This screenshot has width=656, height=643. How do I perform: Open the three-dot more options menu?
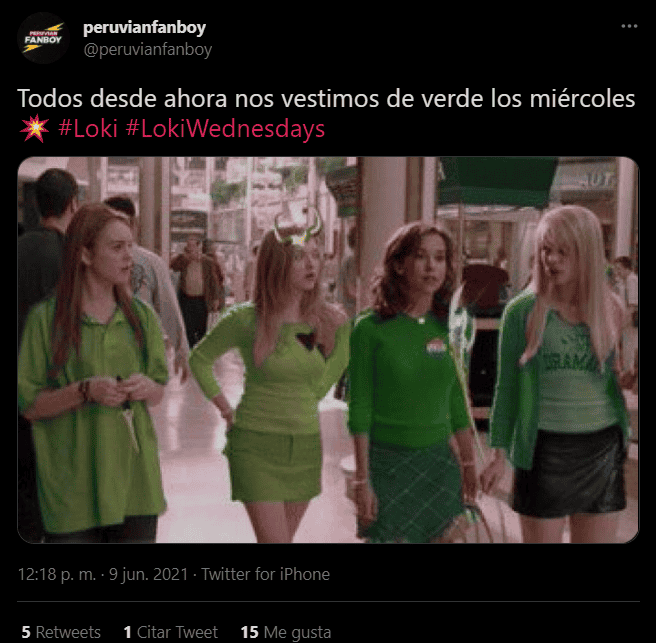click(629, 26)
